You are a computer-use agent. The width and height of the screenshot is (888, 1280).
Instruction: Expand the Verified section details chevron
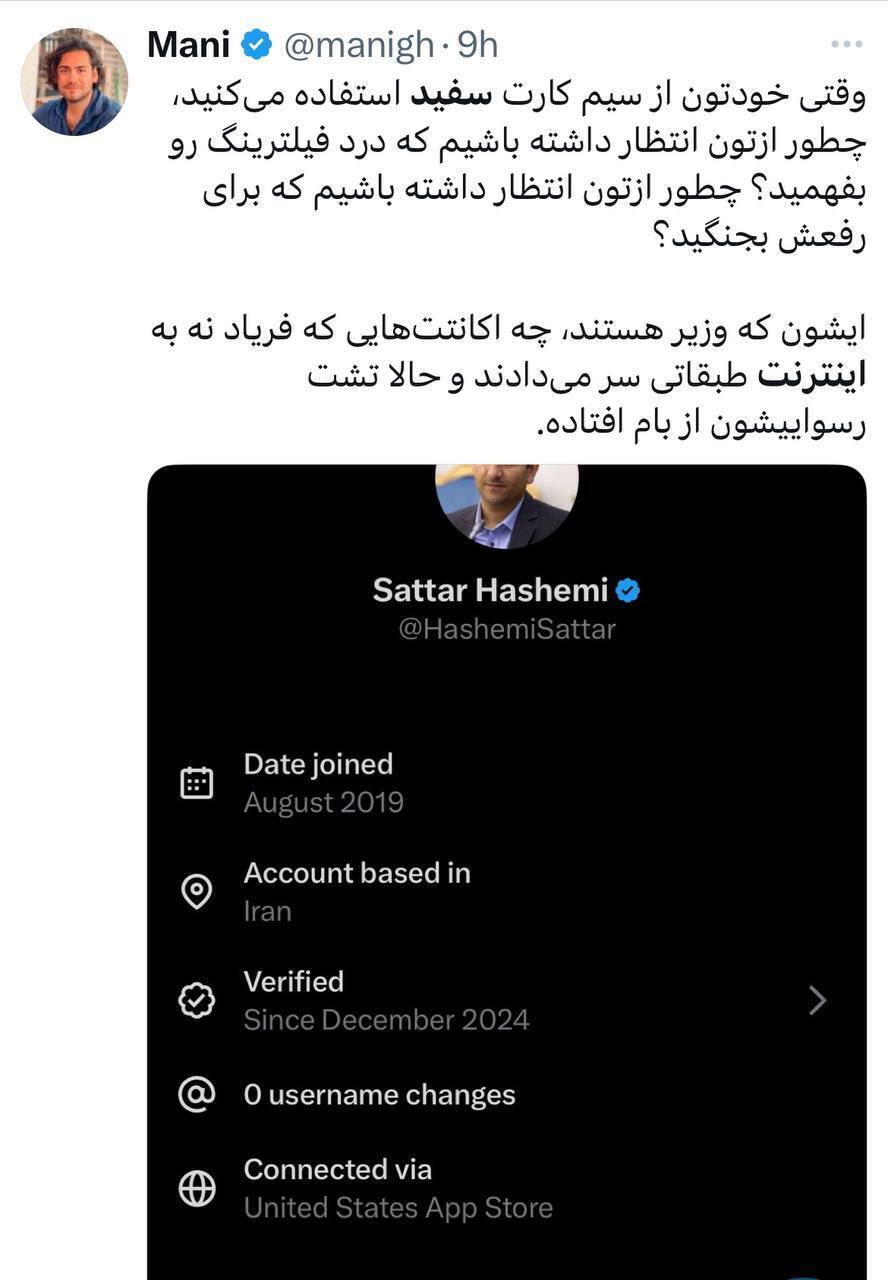tap(818, 1000)
